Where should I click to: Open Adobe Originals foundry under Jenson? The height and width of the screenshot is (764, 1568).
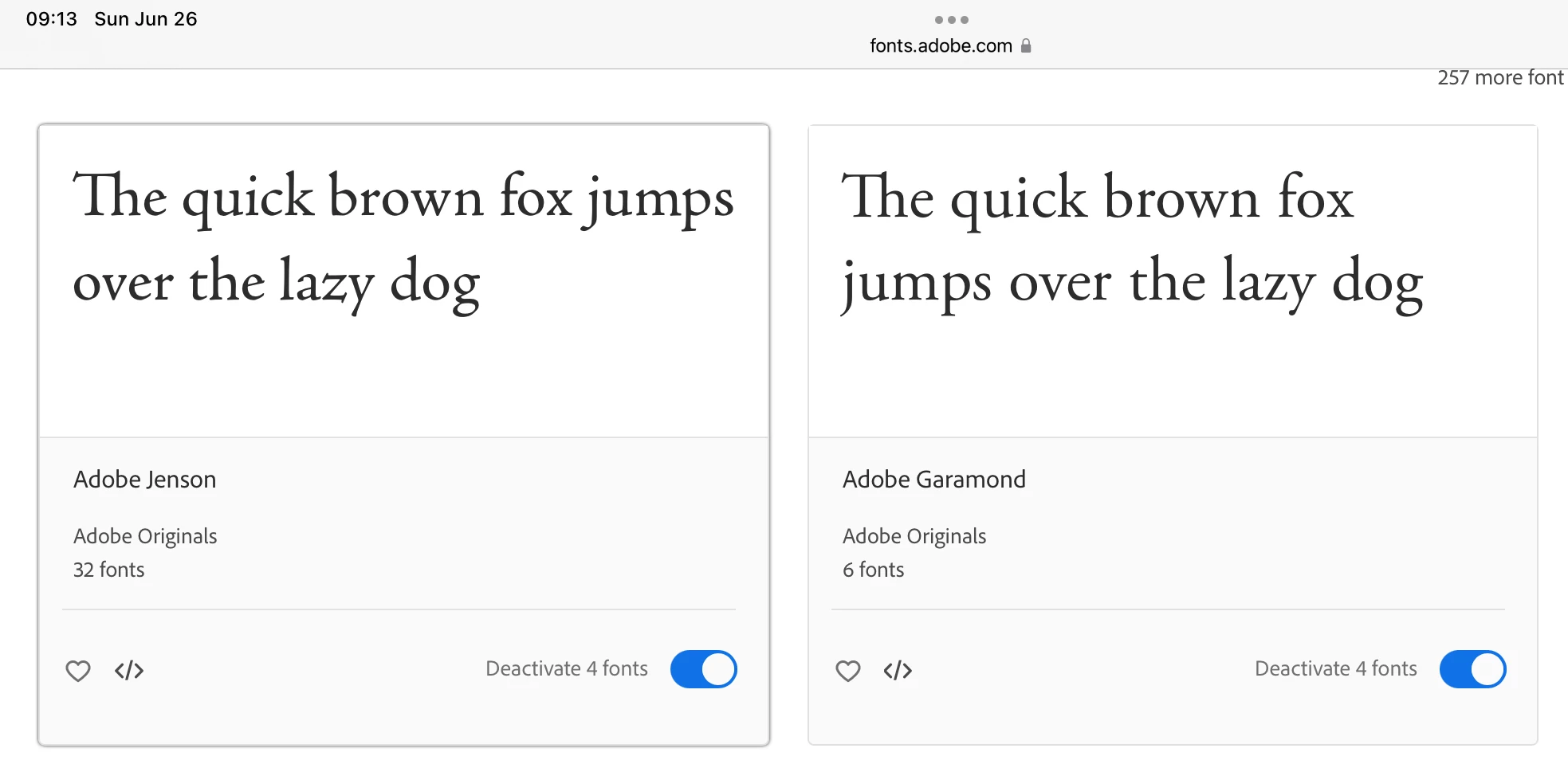point(145,536)
